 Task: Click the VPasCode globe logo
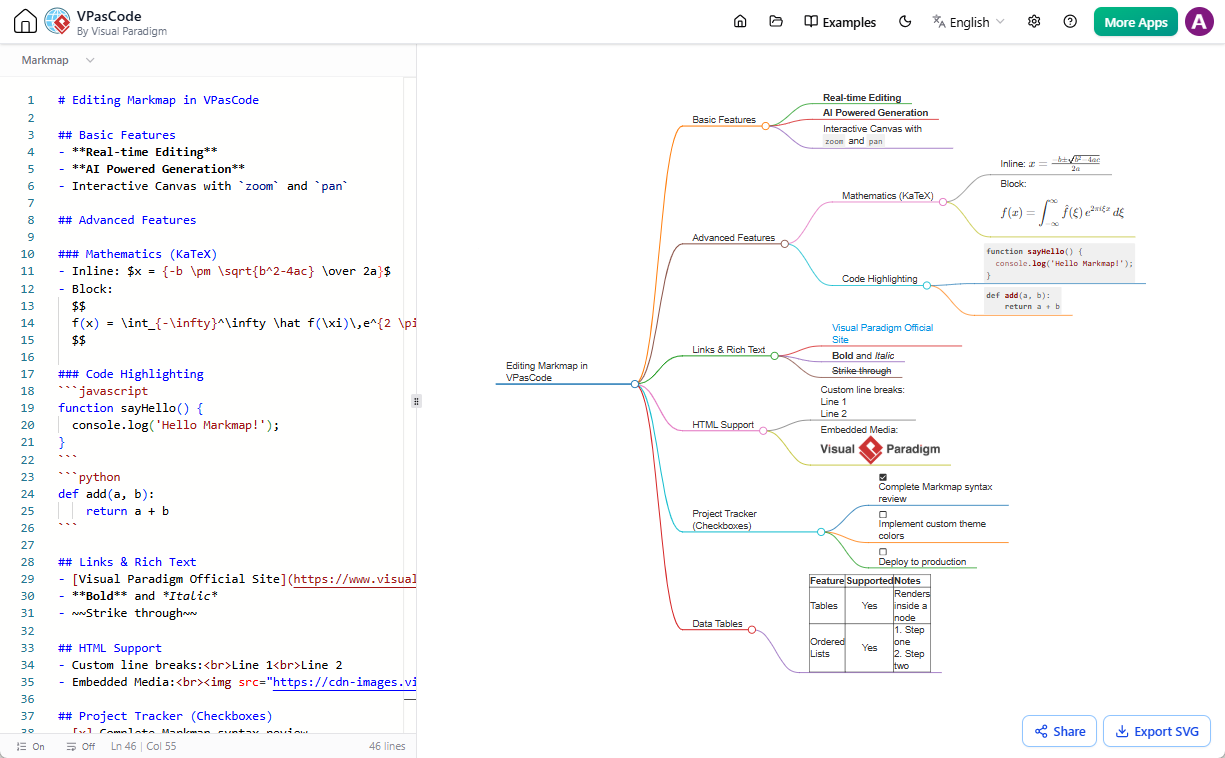(57, 22)
